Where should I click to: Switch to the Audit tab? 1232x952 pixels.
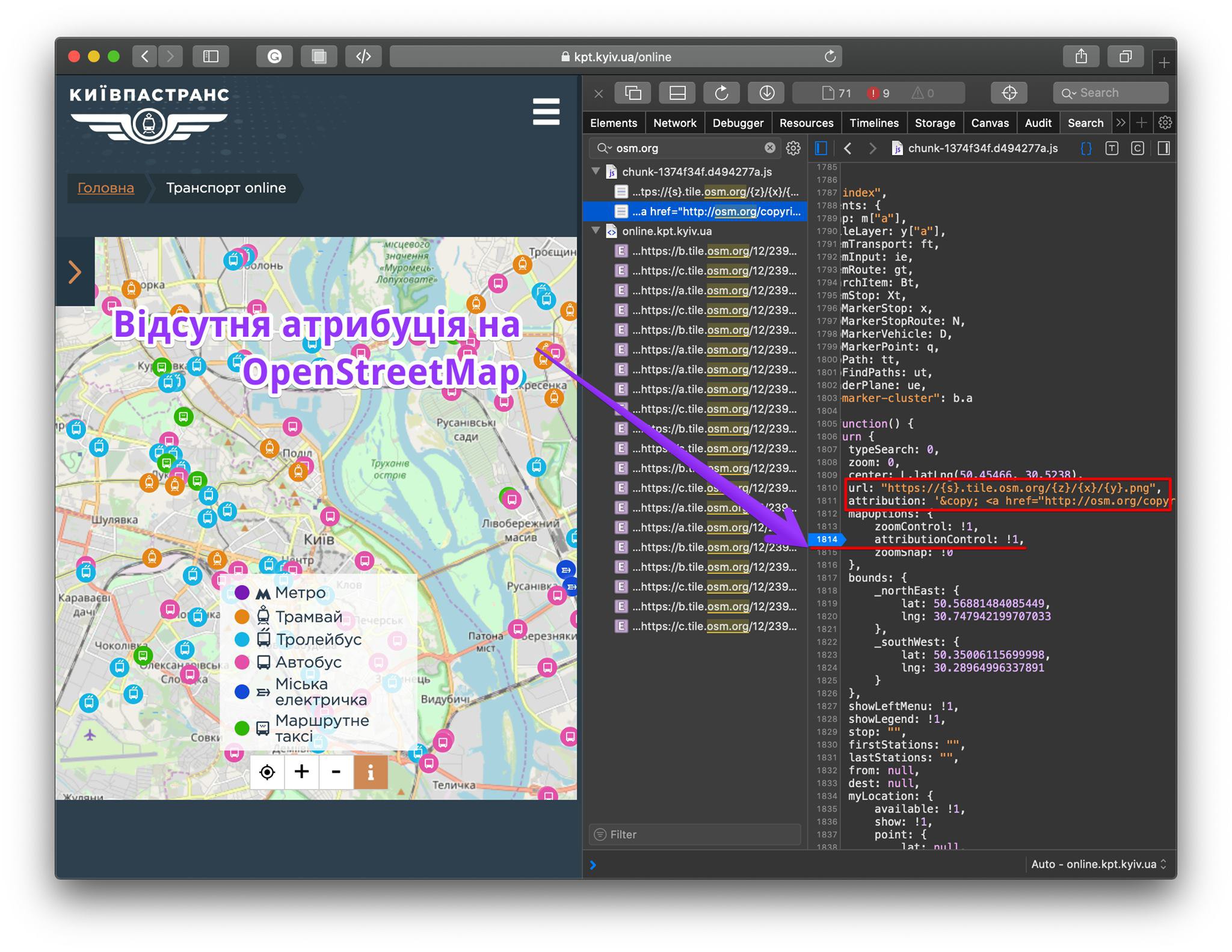[x=1038, y=123]
